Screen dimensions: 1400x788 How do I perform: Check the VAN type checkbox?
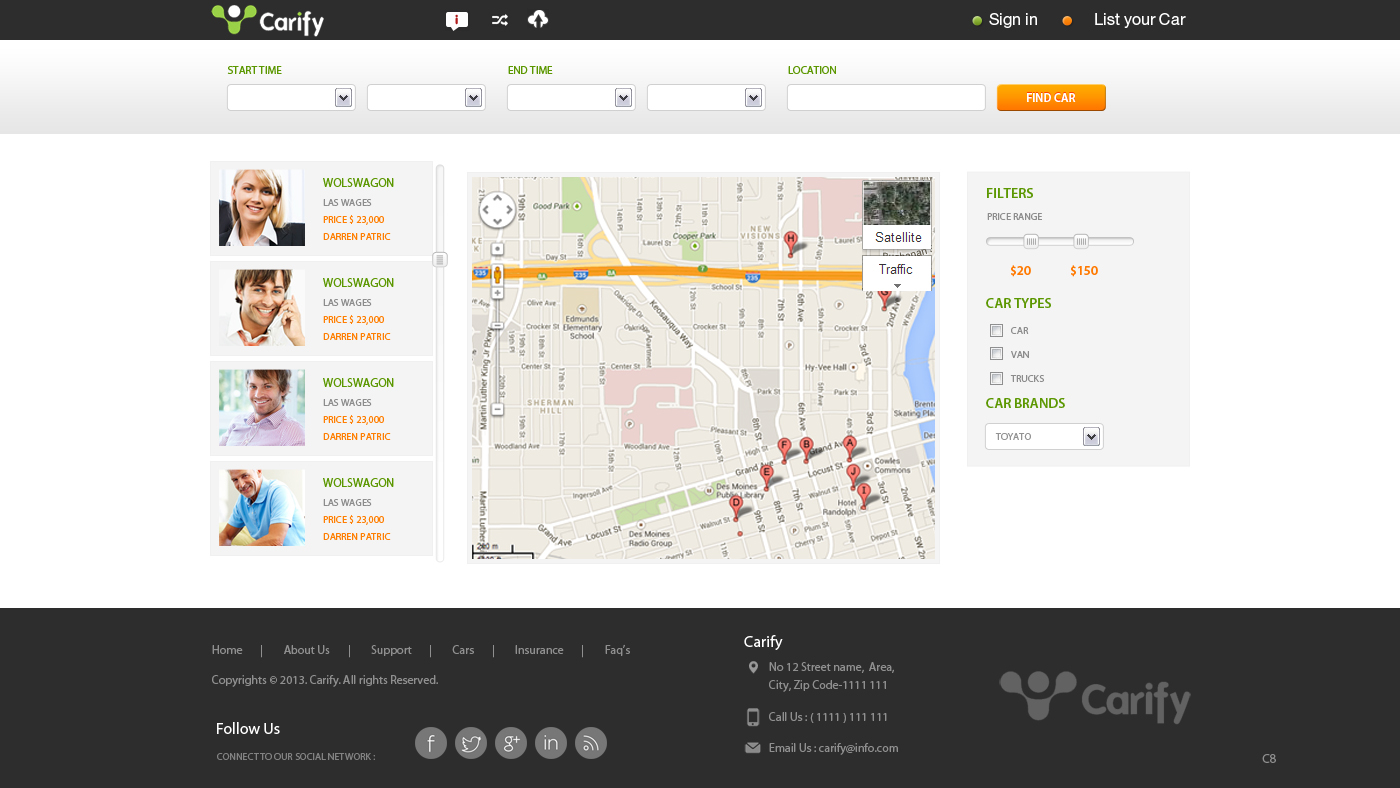point(996,354)
